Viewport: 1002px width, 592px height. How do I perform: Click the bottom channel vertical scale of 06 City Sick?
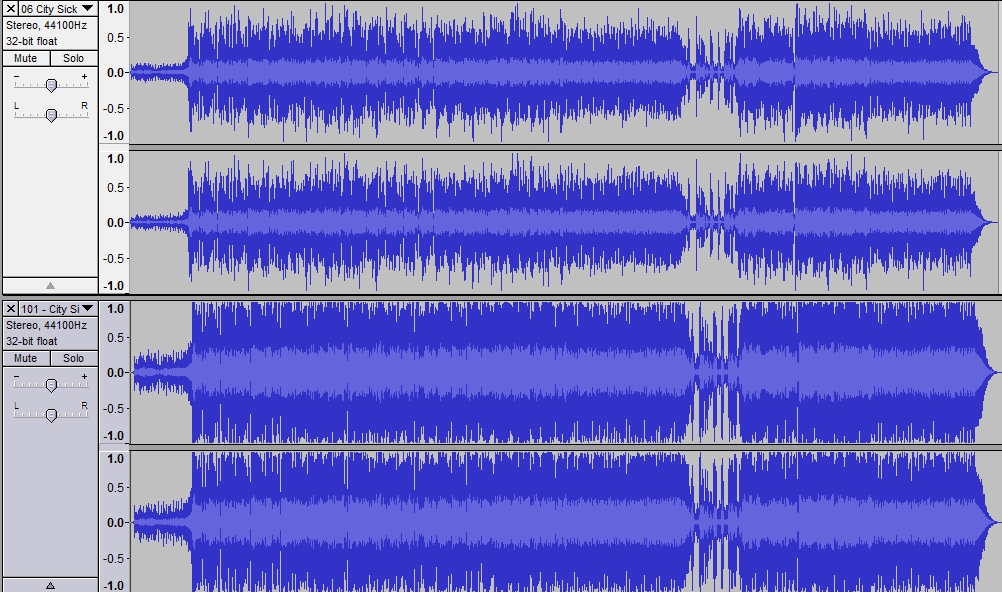point(114,222)
